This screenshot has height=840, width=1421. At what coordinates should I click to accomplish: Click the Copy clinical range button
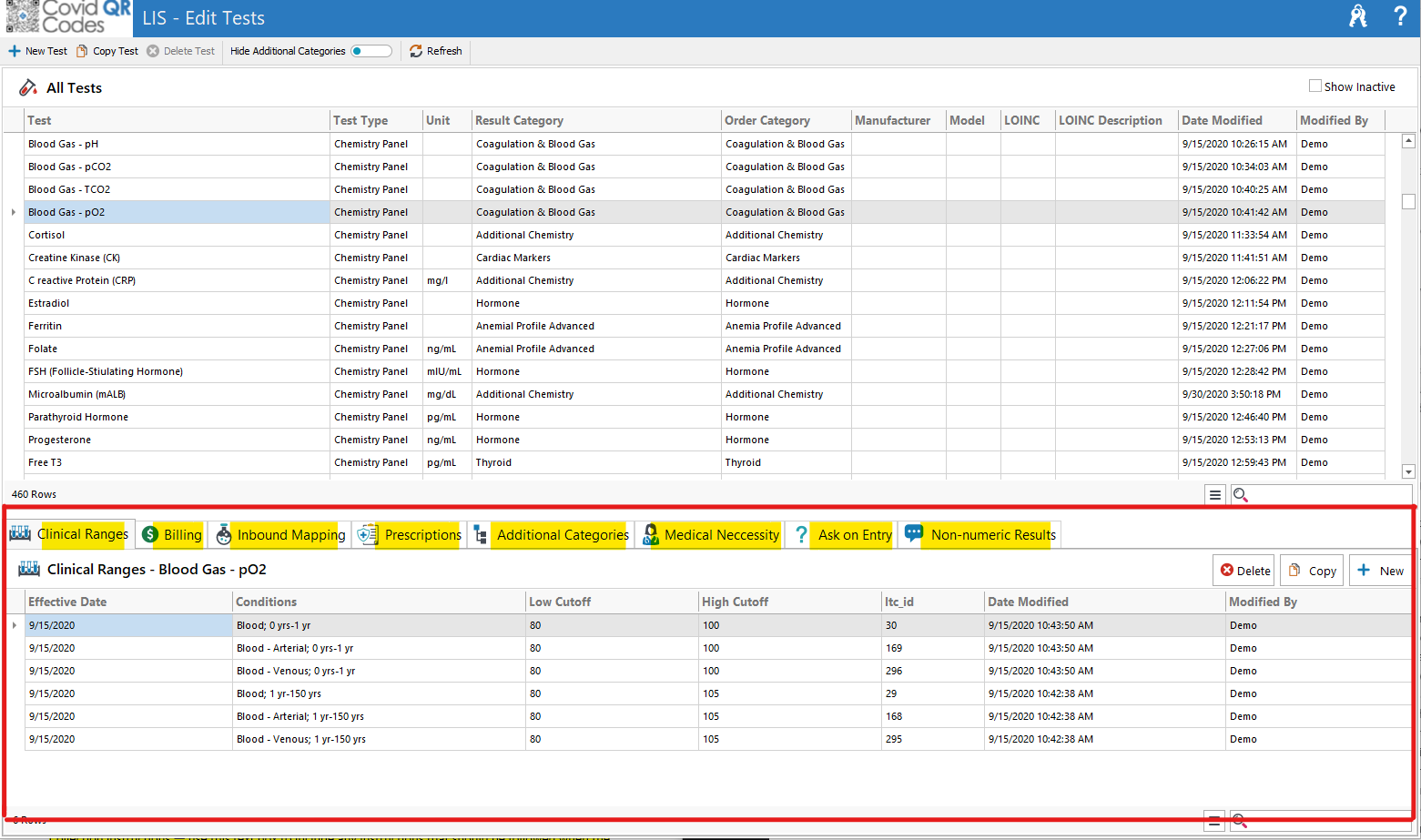[1312, 571]
